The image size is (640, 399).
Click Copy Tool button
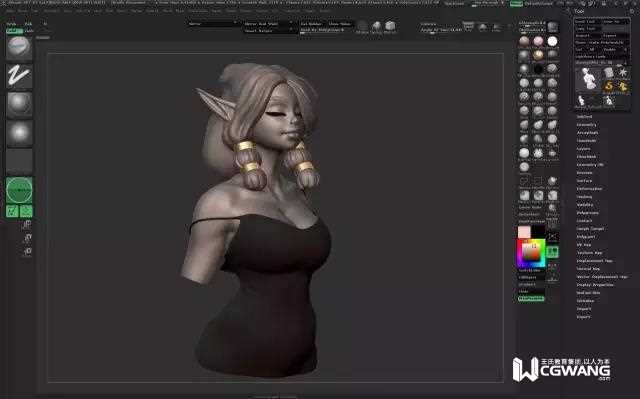[x=587, y=29]
